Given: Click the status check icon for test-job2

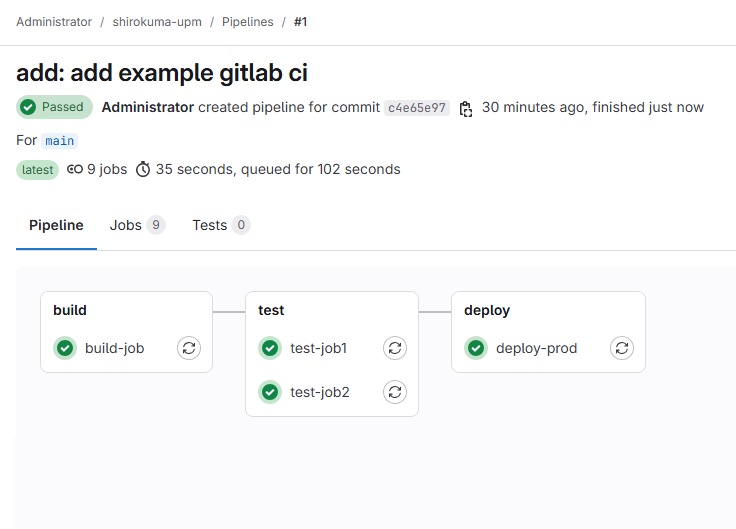Looking at the screenshot, I should [x=270, y=392].
